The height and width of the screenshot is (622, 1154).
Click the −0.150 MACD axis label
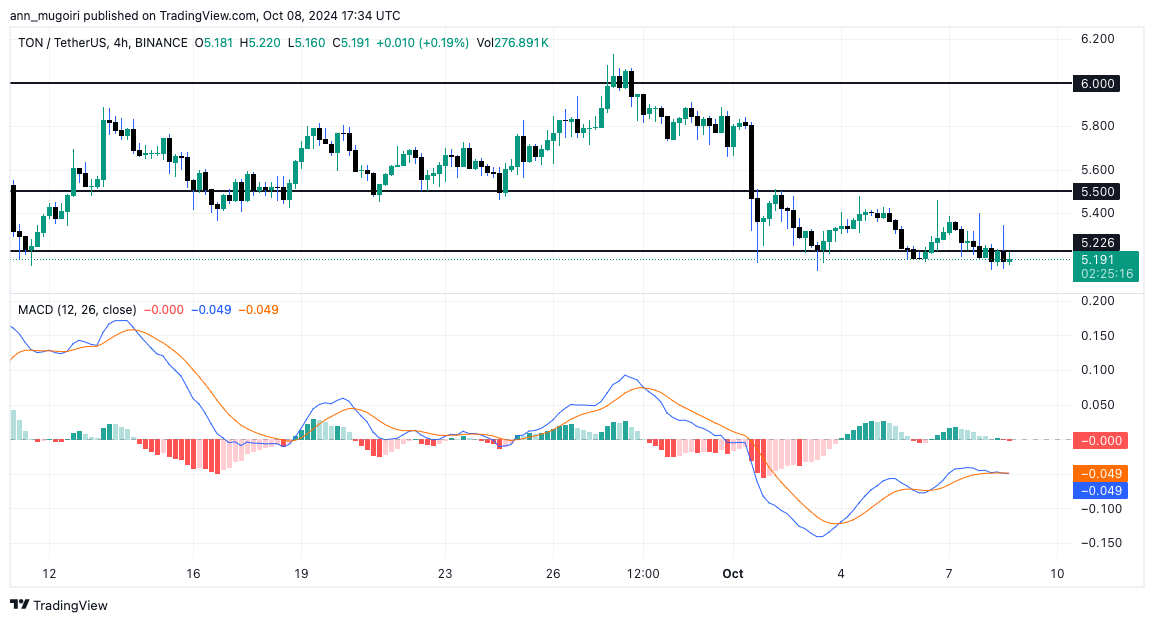1099,543
